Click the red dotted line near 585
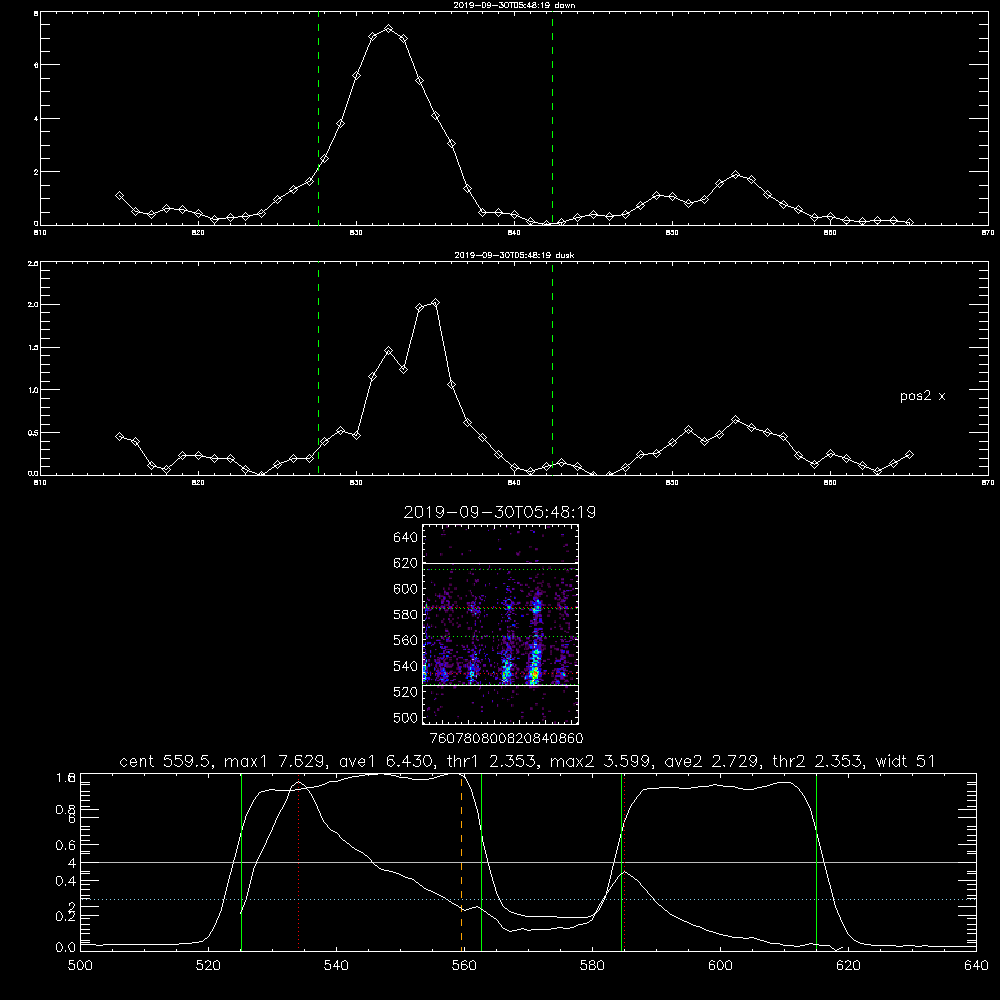Viewport: 1000px width, 1000px height. click(x=624, y=862)
